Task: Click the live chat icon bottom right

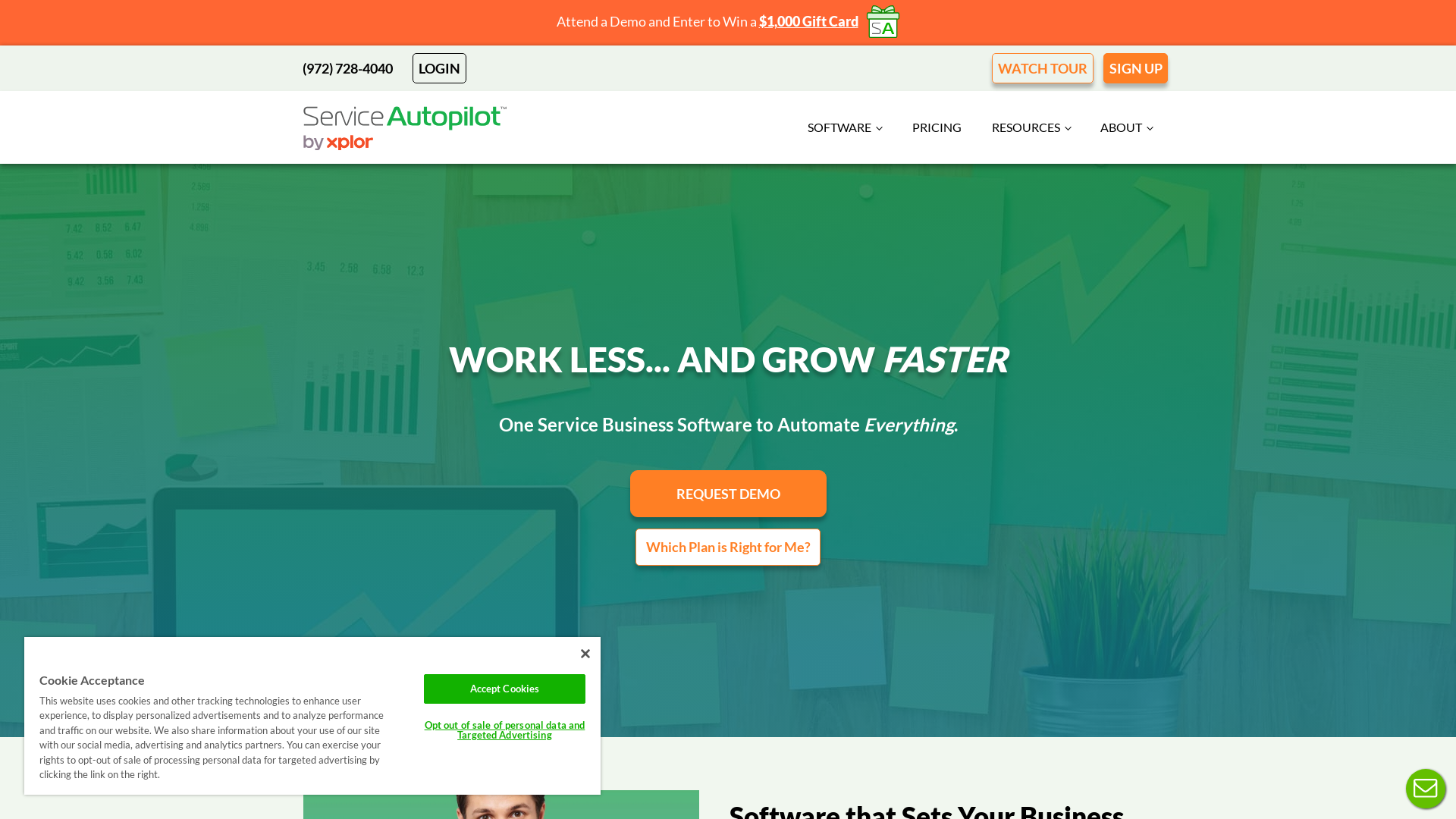Action: [x=1426, y=789]
